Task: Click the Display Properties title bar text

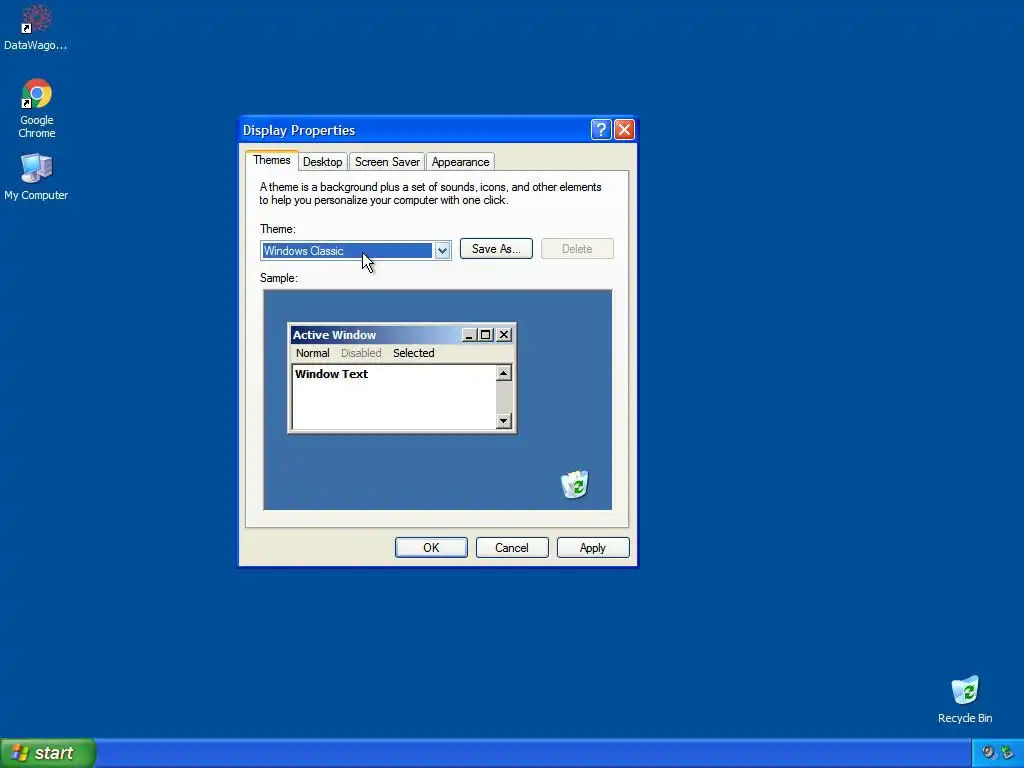Action: (299, 130)
